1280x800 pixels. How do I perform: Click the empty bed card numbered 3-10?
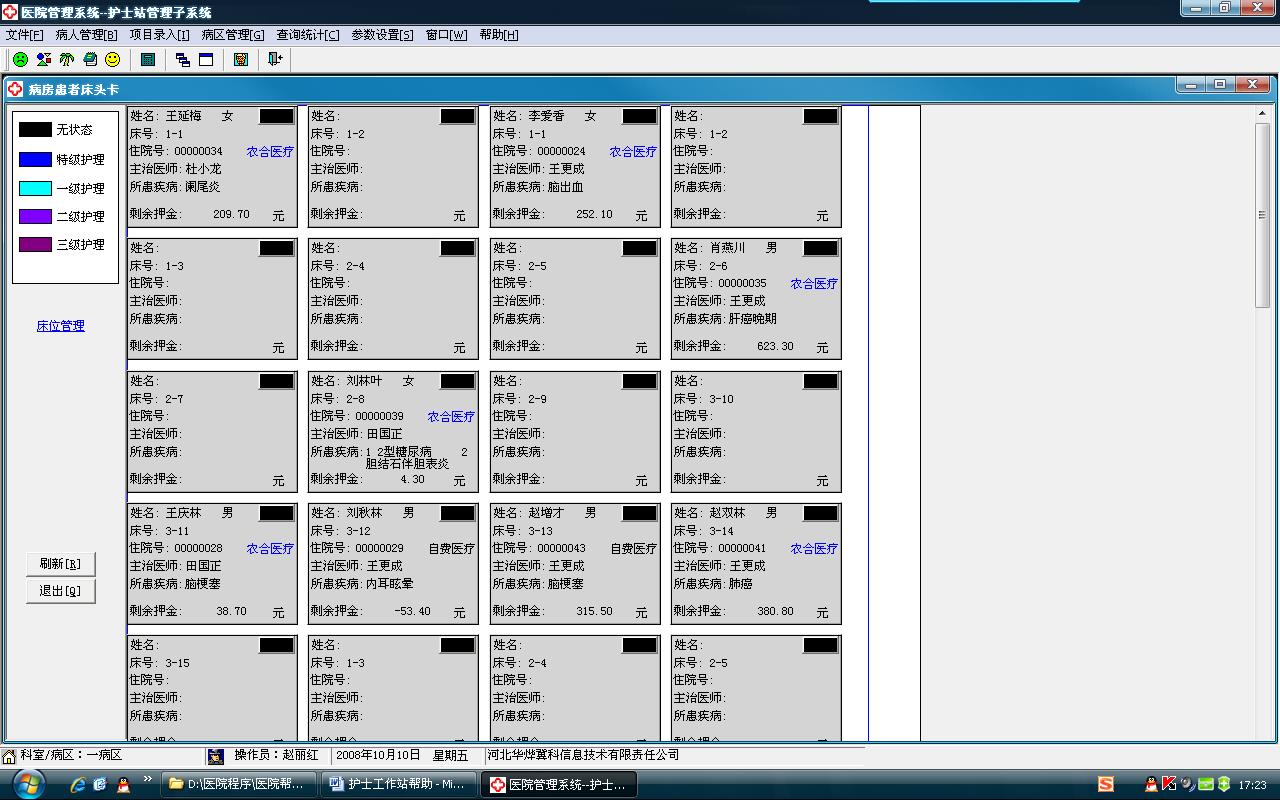[756, 431]
